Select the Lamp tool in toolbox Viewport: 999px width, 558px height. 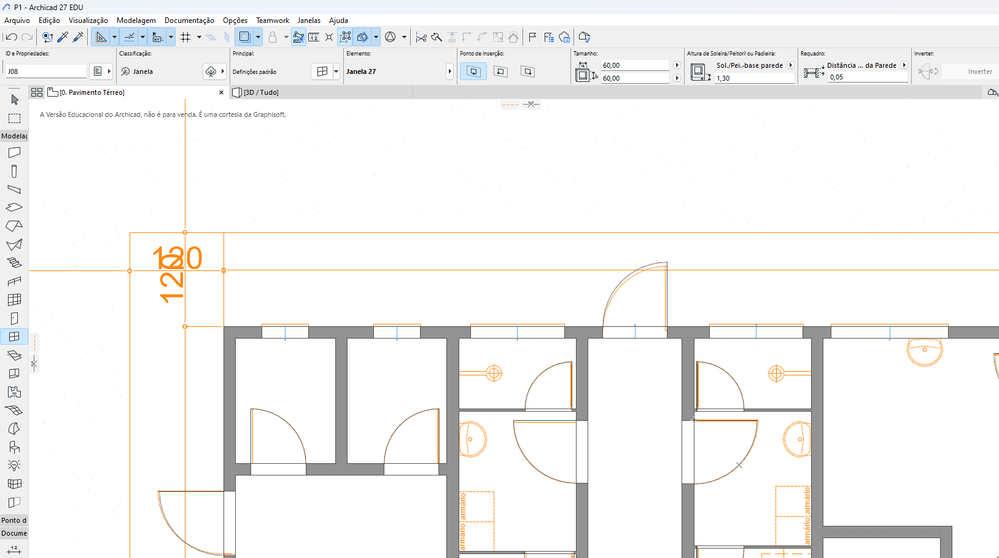point(14,465)
